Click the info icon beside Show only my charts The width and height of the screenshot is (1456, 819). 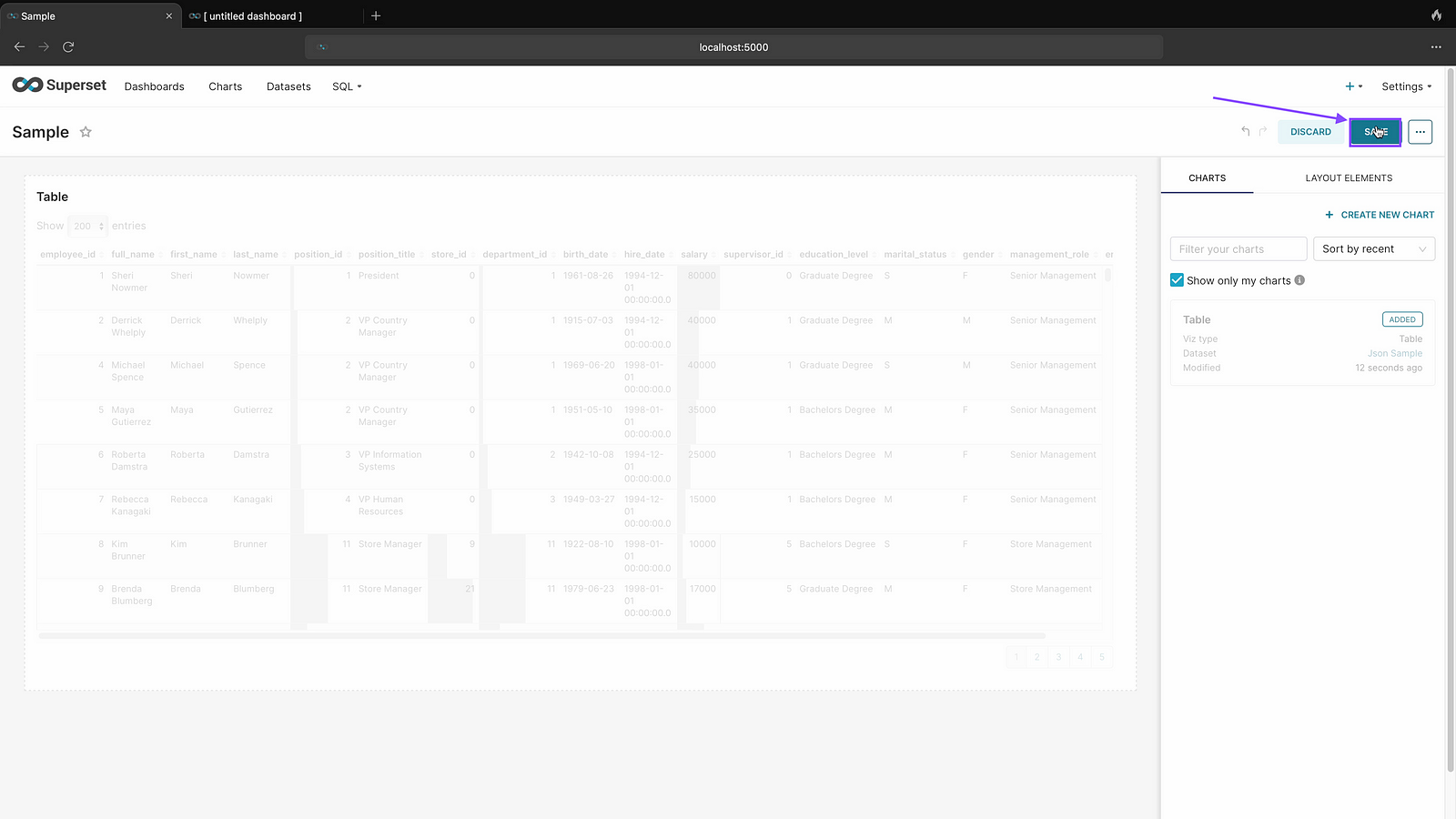1299,280
